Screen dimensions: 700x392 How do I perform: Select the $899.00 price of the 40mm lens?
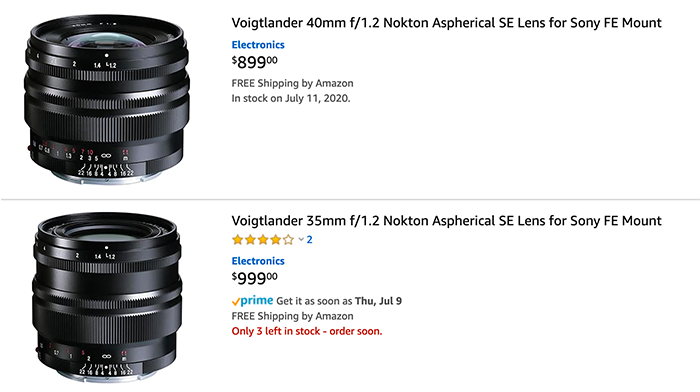tap(254, 62)
